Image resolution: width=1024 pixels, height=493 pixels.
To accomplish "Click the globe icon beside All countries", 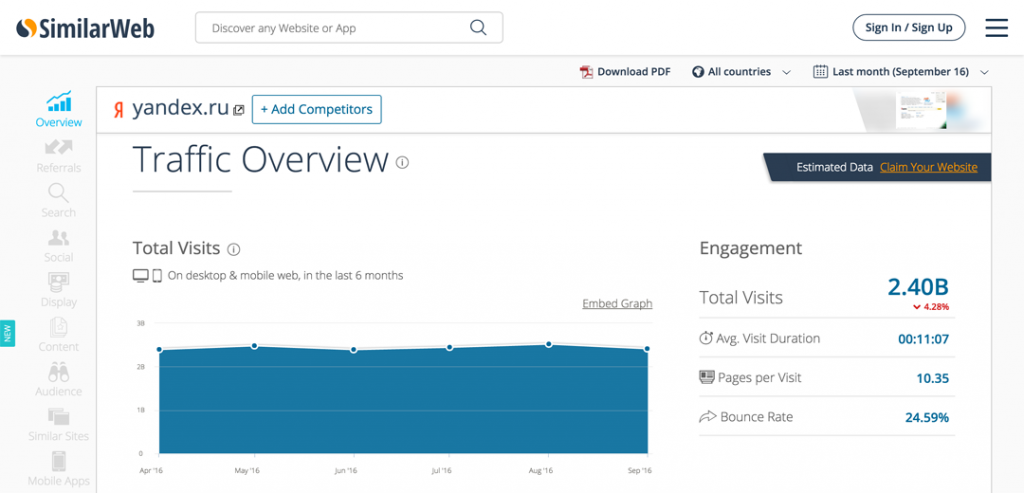I will (x=698, y=72).
